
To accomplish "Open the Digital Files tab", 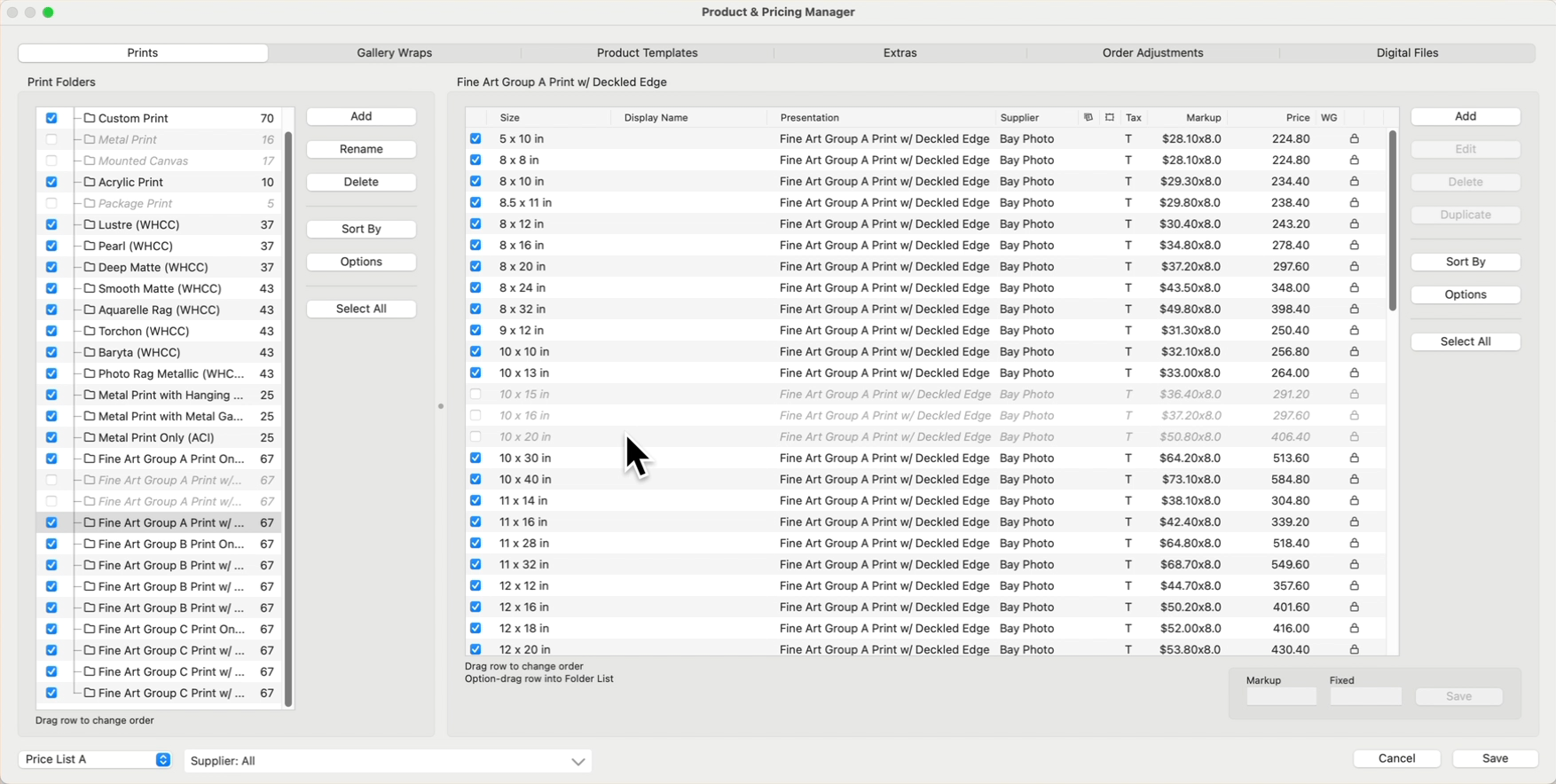I will coord(1407,53).
